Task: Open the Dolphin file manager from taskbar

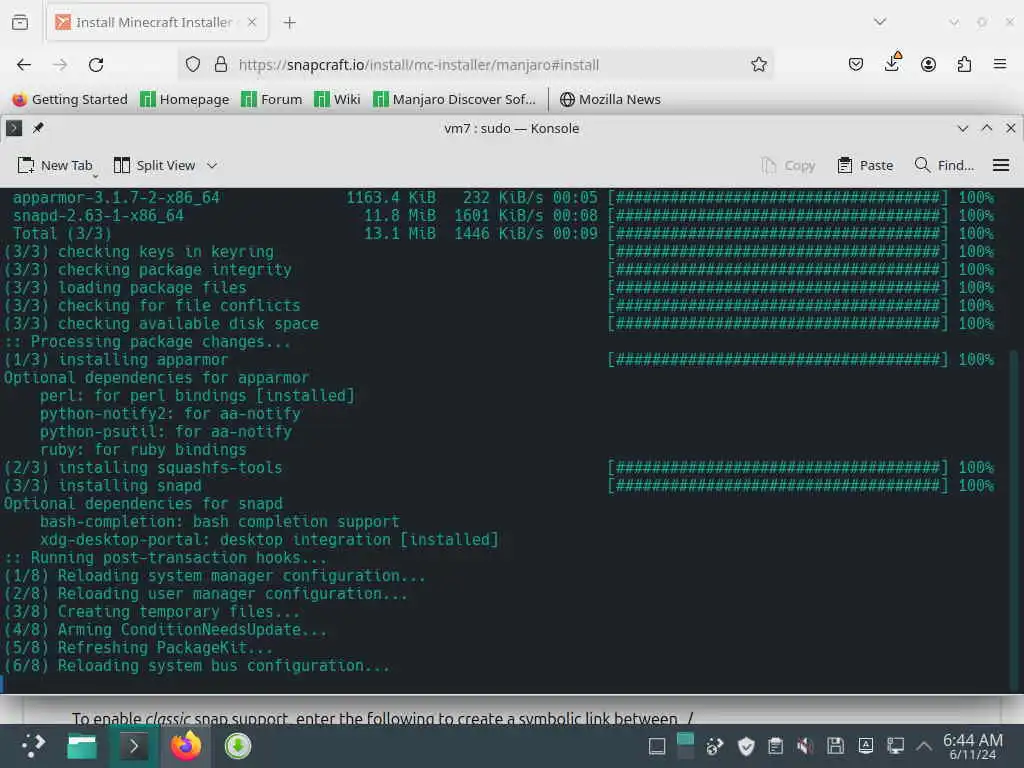Action: [x=82, y=746]
